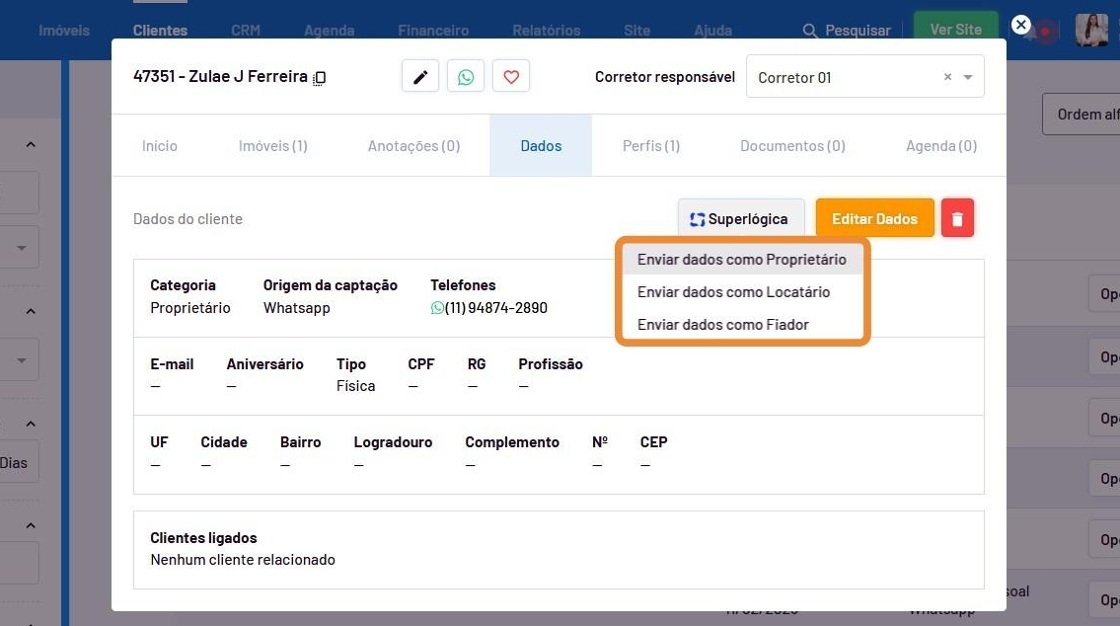This screenshot has height=626, width=1120.
Task: Open WhatsApp chat icon in the header
Action: 465,77
